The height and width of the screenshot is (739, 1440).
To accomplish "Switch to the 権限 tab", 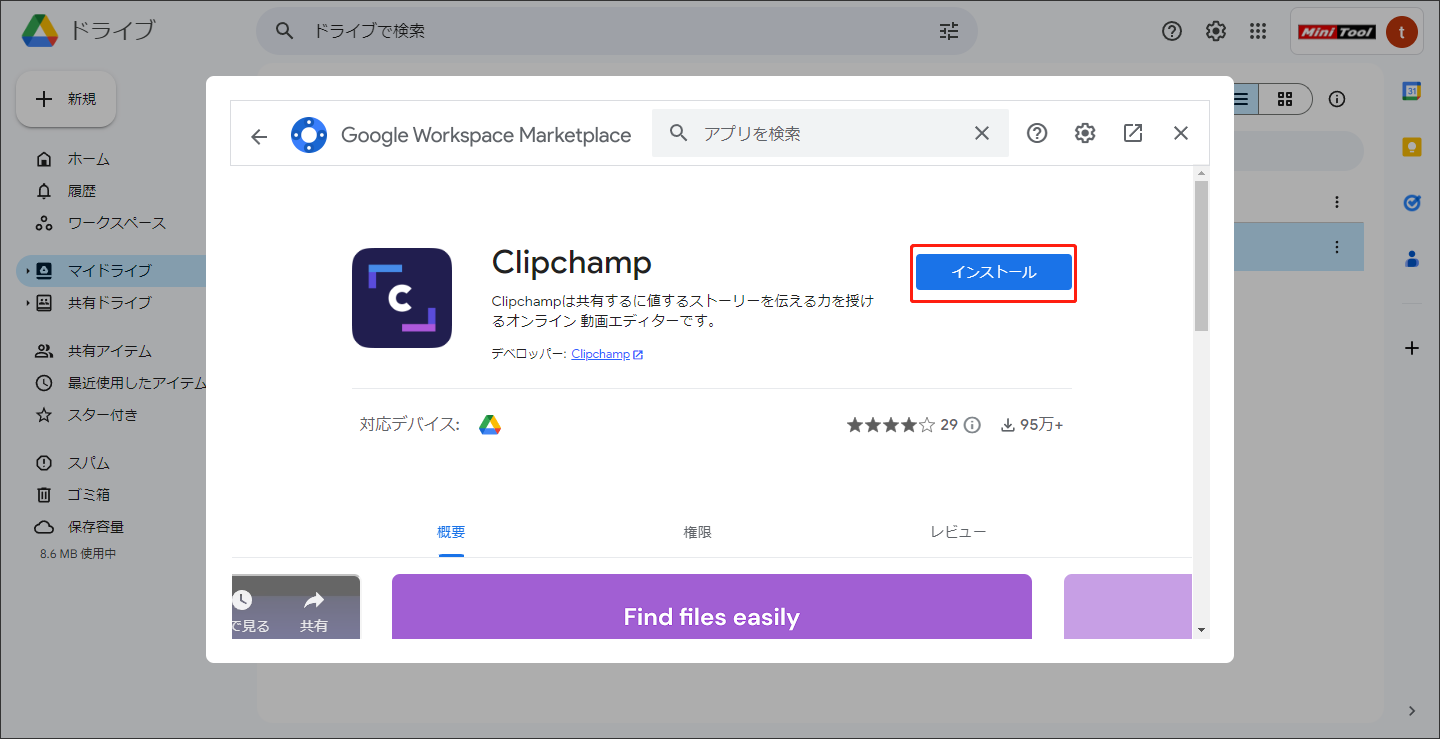I will tap(698, 532).
